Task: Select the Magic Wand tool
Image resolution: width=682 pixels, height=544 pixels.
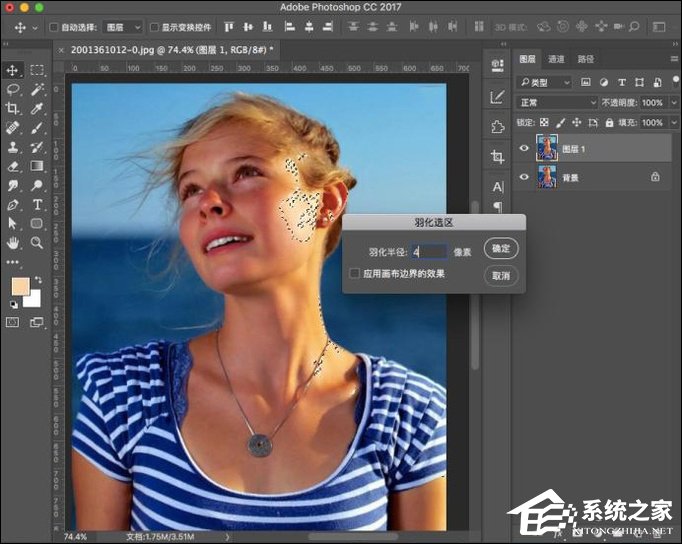Action: 37,90
